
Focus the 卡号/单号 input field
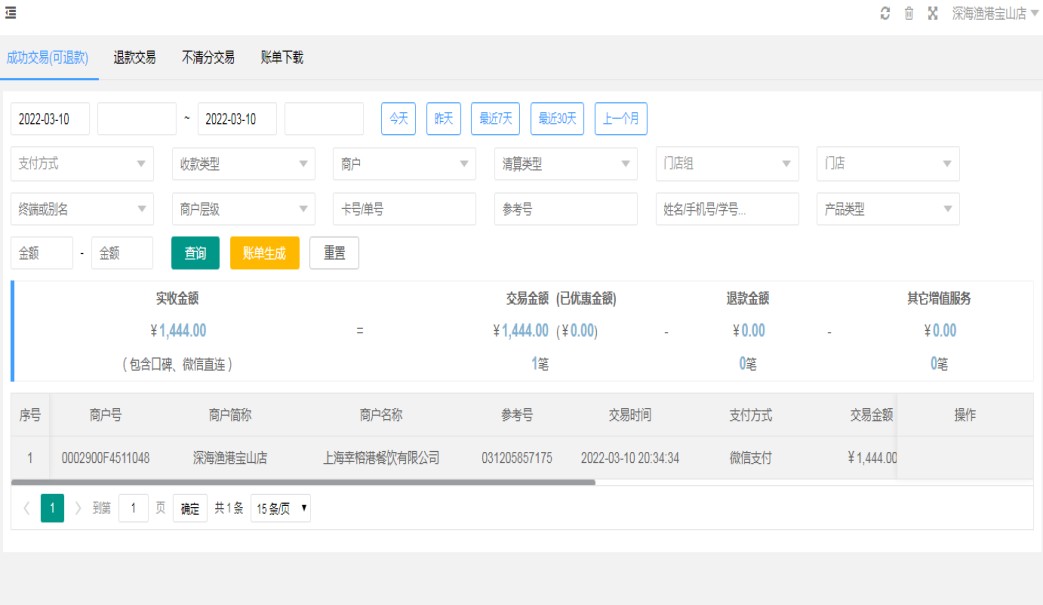tap(404, 210)
